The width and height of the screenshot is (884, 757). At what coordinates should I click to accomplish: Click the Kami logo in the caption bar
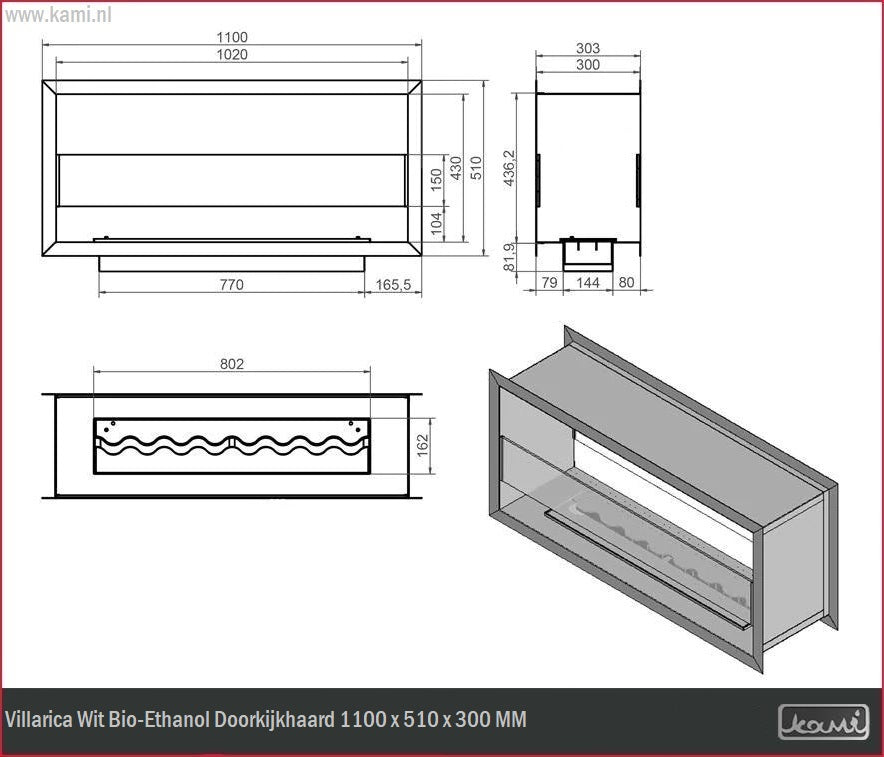point(823,721)
